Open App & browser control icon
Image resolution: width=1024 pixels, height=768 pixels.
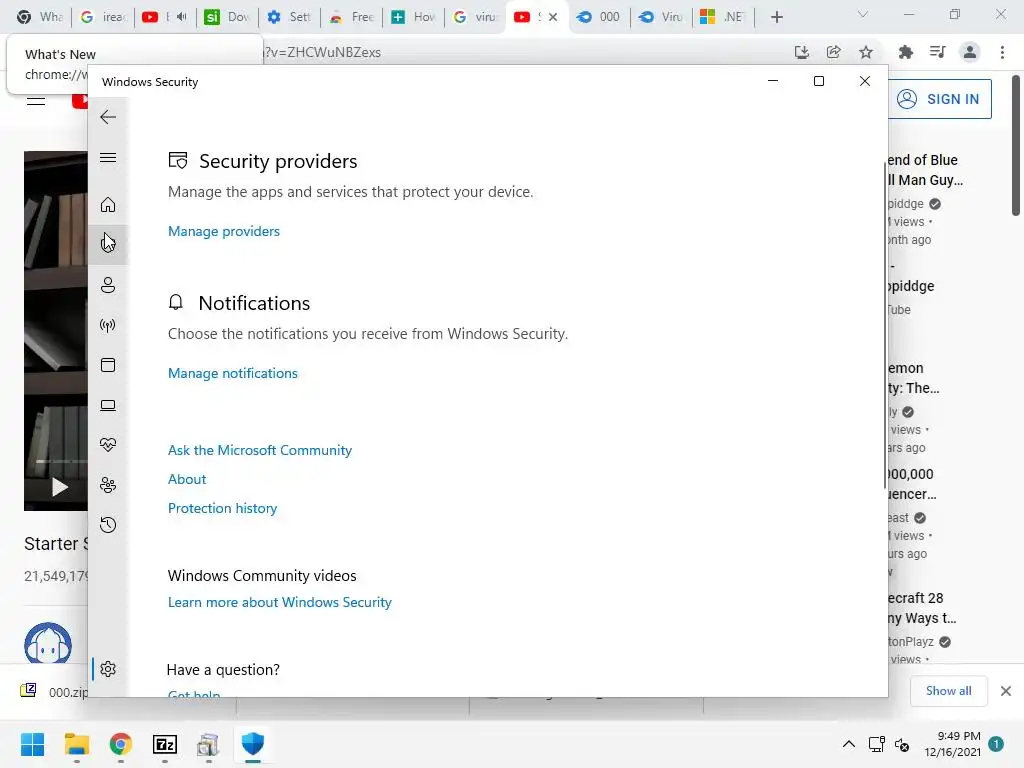(x=108, y=365)
